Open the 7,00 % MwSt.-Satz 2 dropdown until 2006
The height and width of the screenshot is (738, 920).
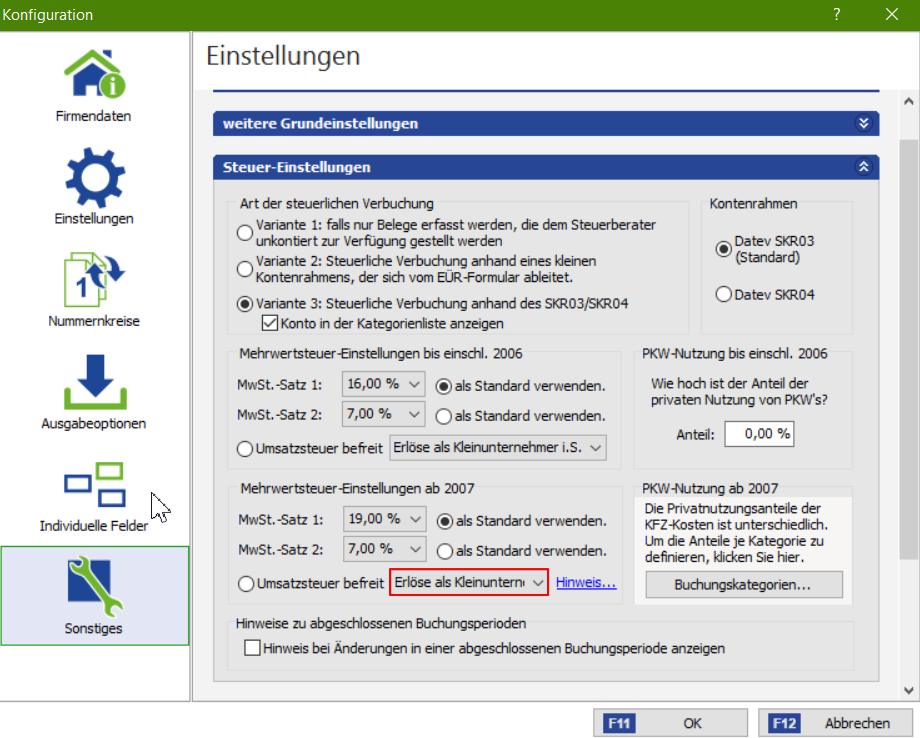tap(383, 414)
